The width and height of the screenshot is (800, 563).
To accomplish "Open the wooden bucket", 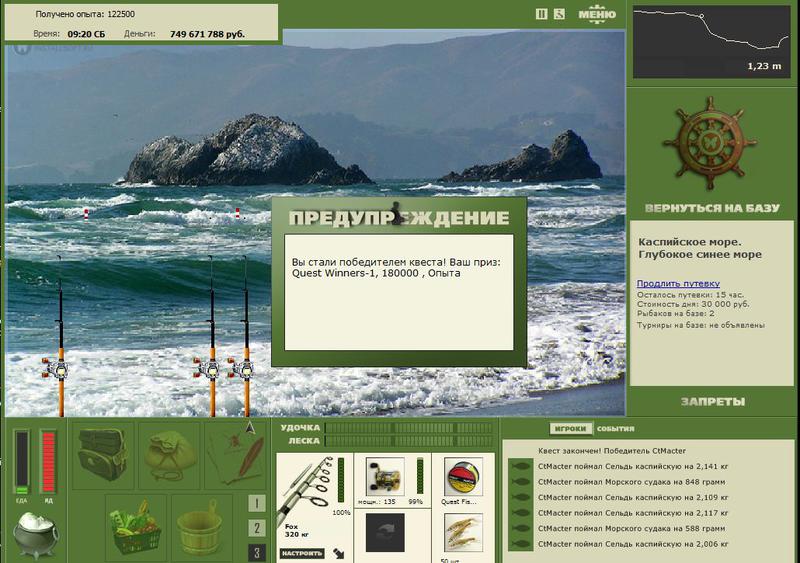I will 202,527.
